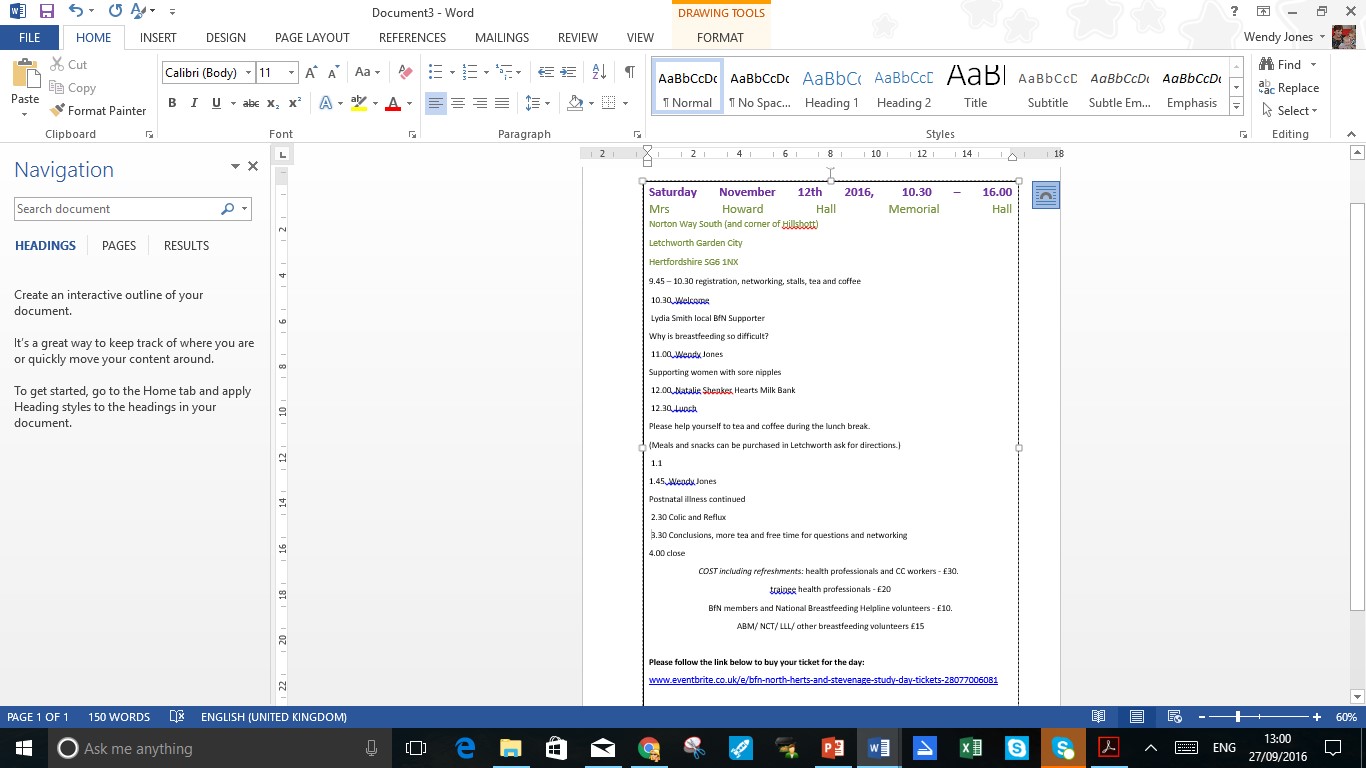Click the zoom slider in status bar

(x=1238, y=717)
